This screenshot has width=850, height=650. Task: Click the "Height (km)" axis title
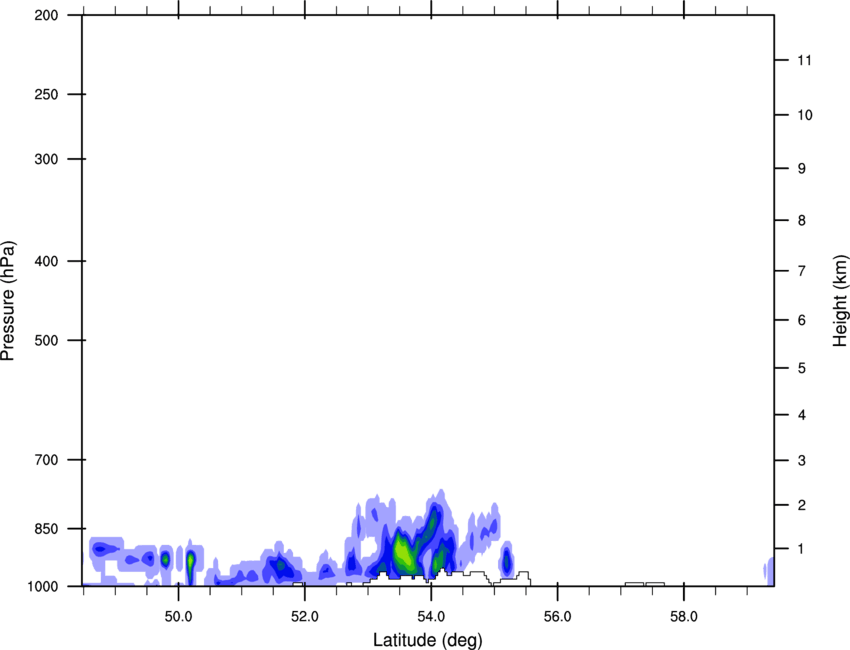coord(840,301)
